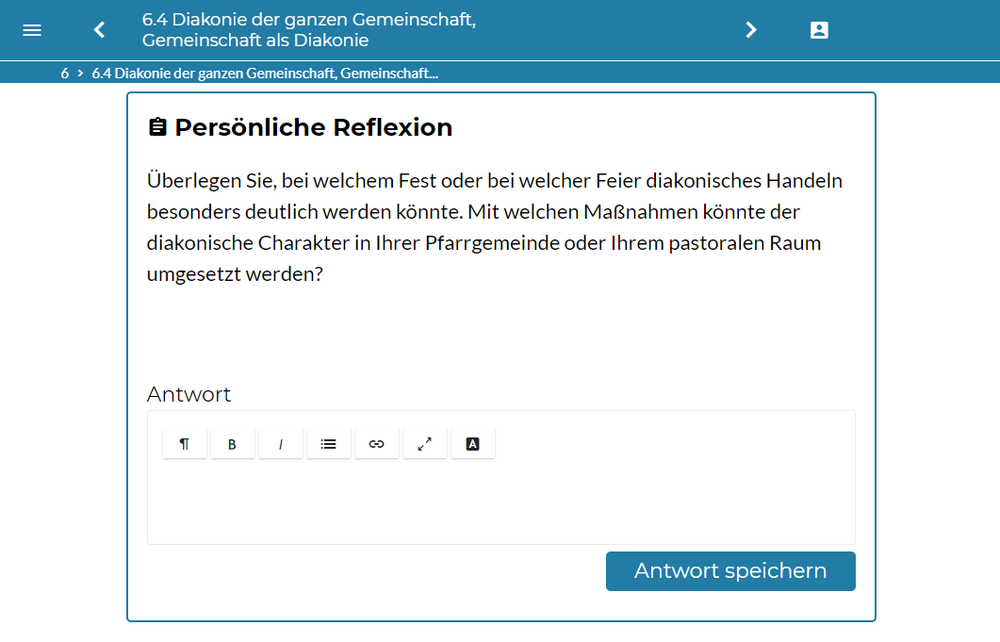
Task: Toggle bold formatting in the editor
Action: coord(232,444)
